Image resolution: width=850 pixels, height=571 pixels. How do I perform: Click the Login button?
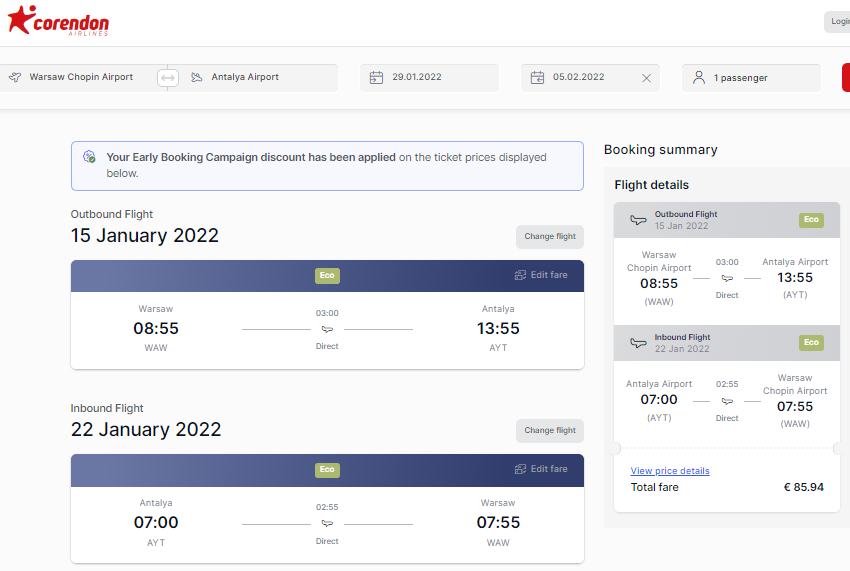[838, 22]
